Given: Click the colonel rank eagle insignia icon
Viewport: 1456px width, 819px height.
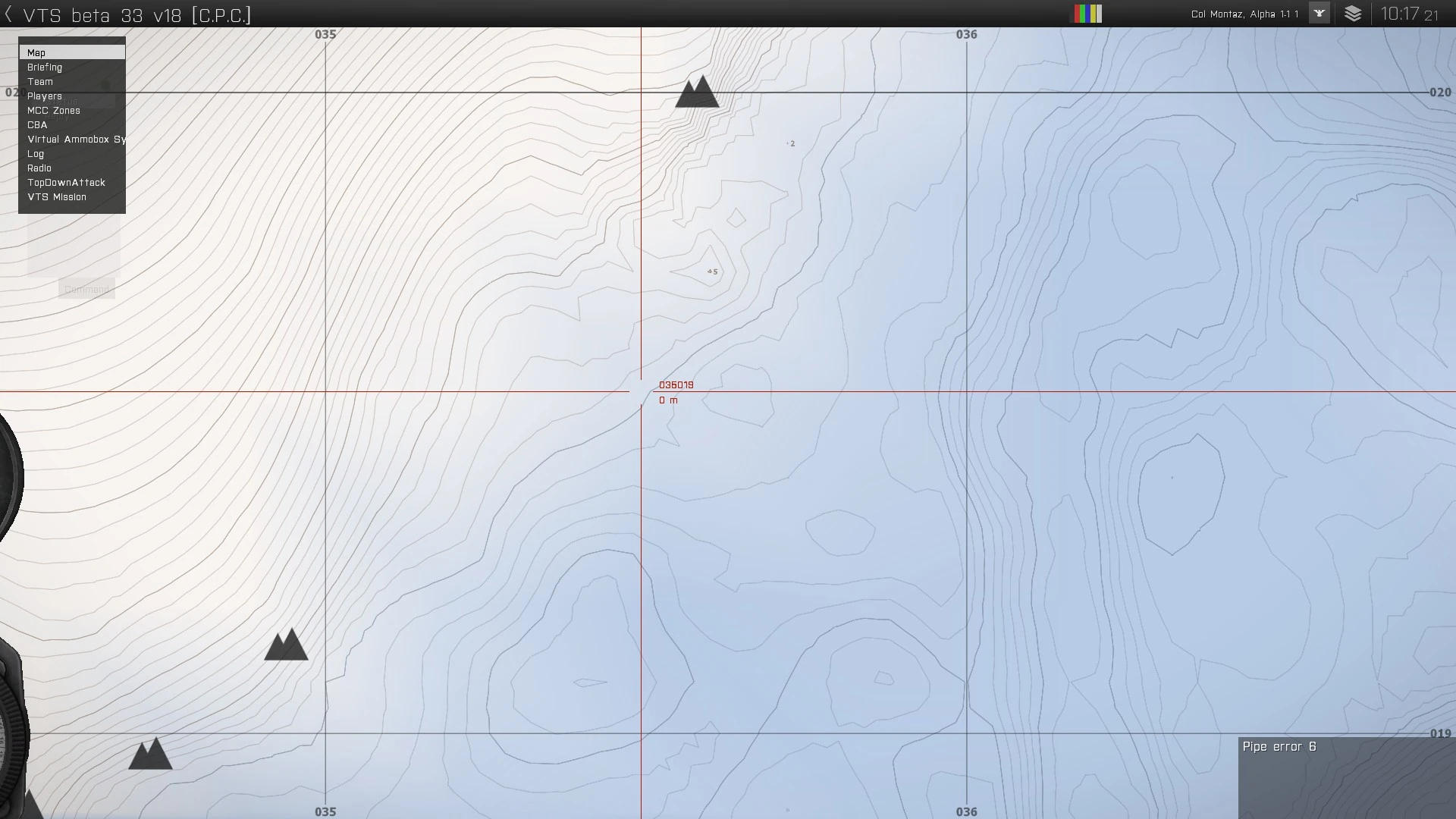Looking at the screenshot, I should point(1319,14).
